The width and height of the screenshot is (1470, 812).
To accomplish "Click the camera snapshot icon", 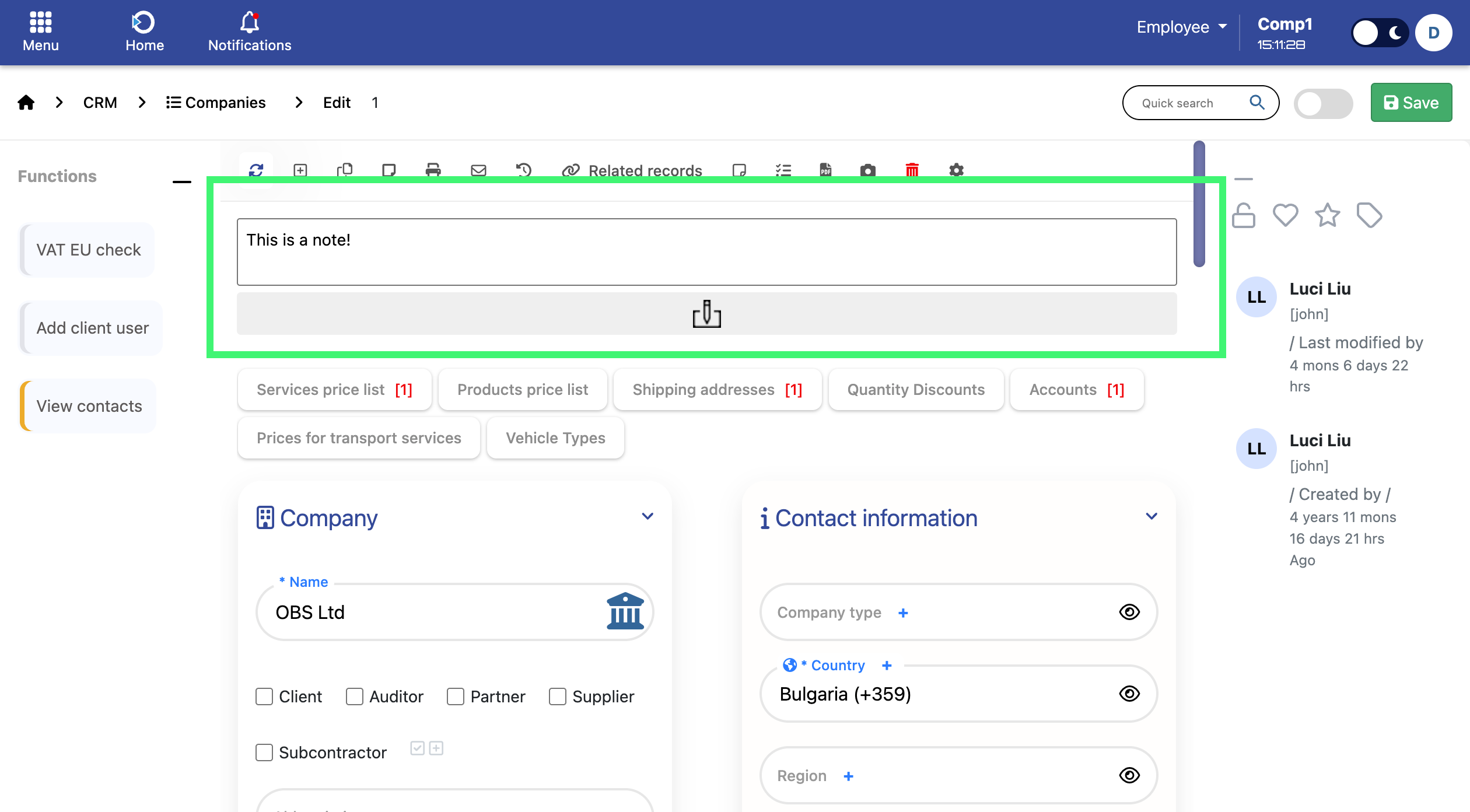I will click(x=867, y=170).
